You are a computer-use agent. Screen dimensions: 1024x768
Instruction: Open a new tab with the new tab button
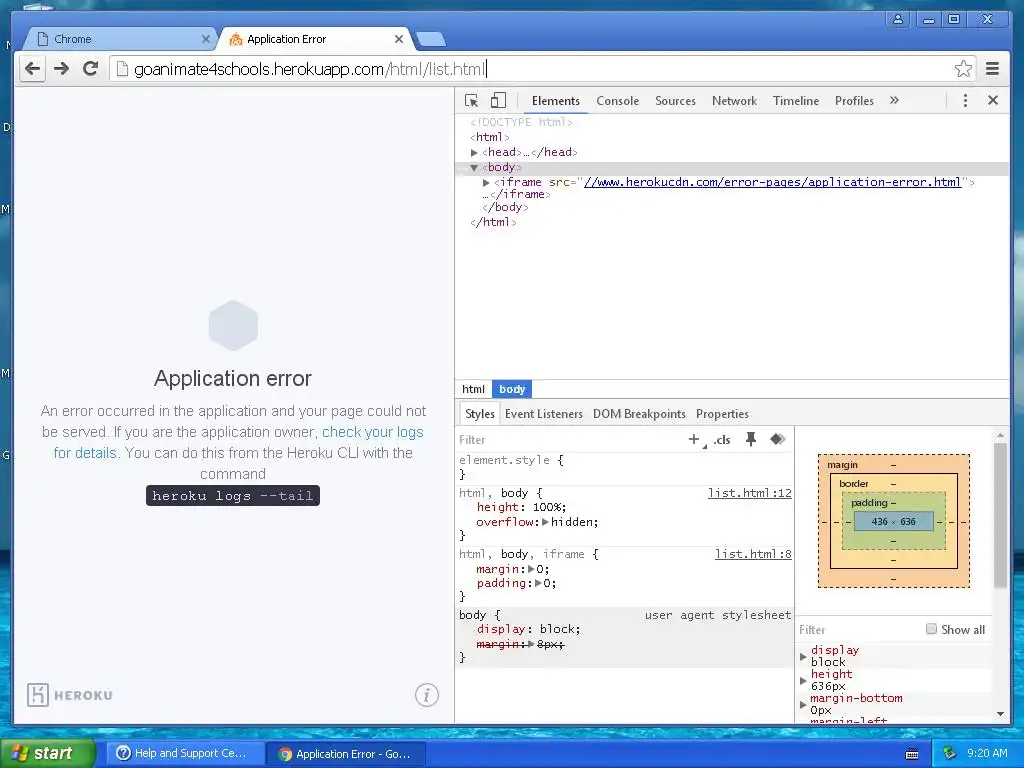coord(431,40)
